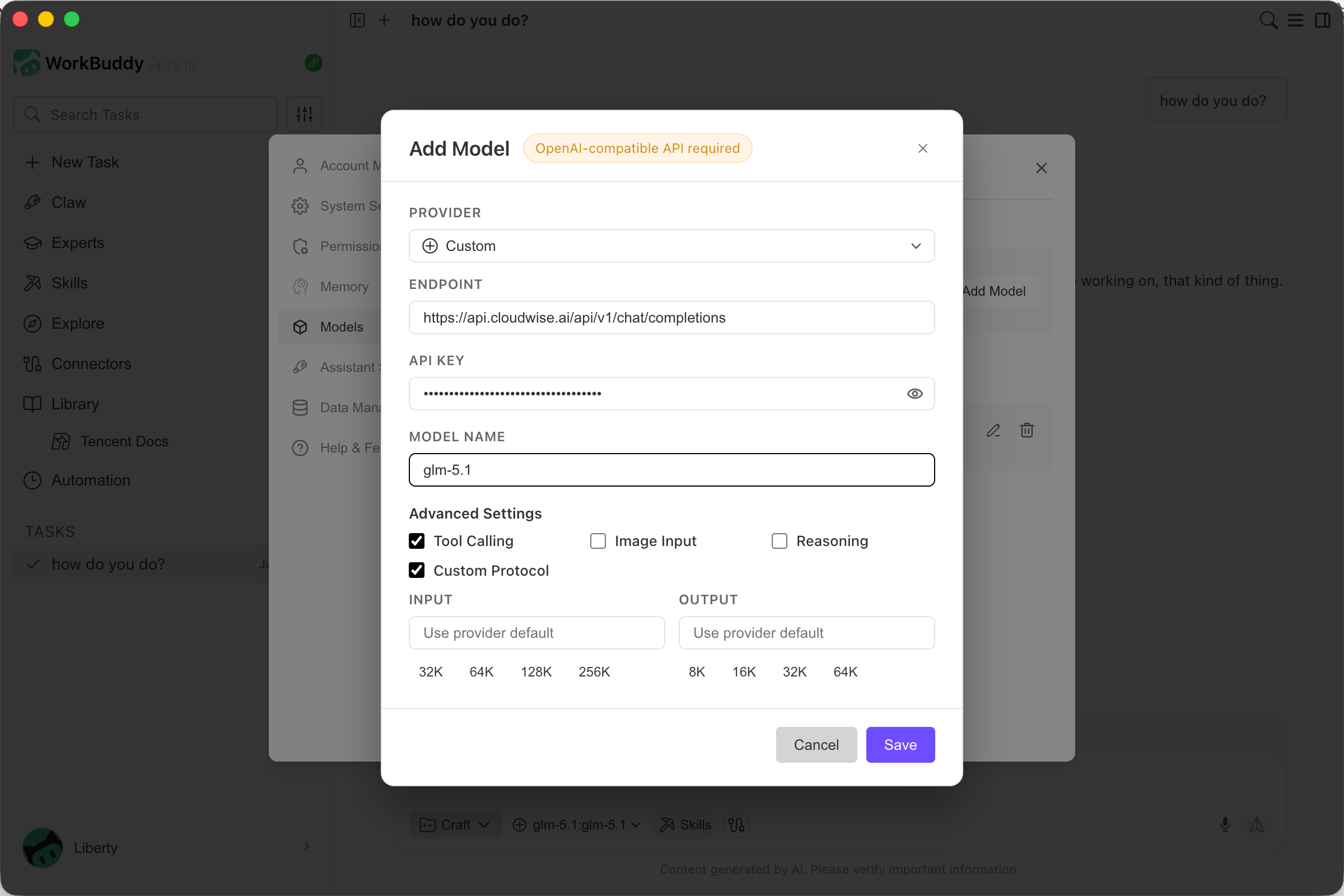Choose 16K output preset
Image resolution: width=1344 pixels, height=896 pixels.
[744, 672]
